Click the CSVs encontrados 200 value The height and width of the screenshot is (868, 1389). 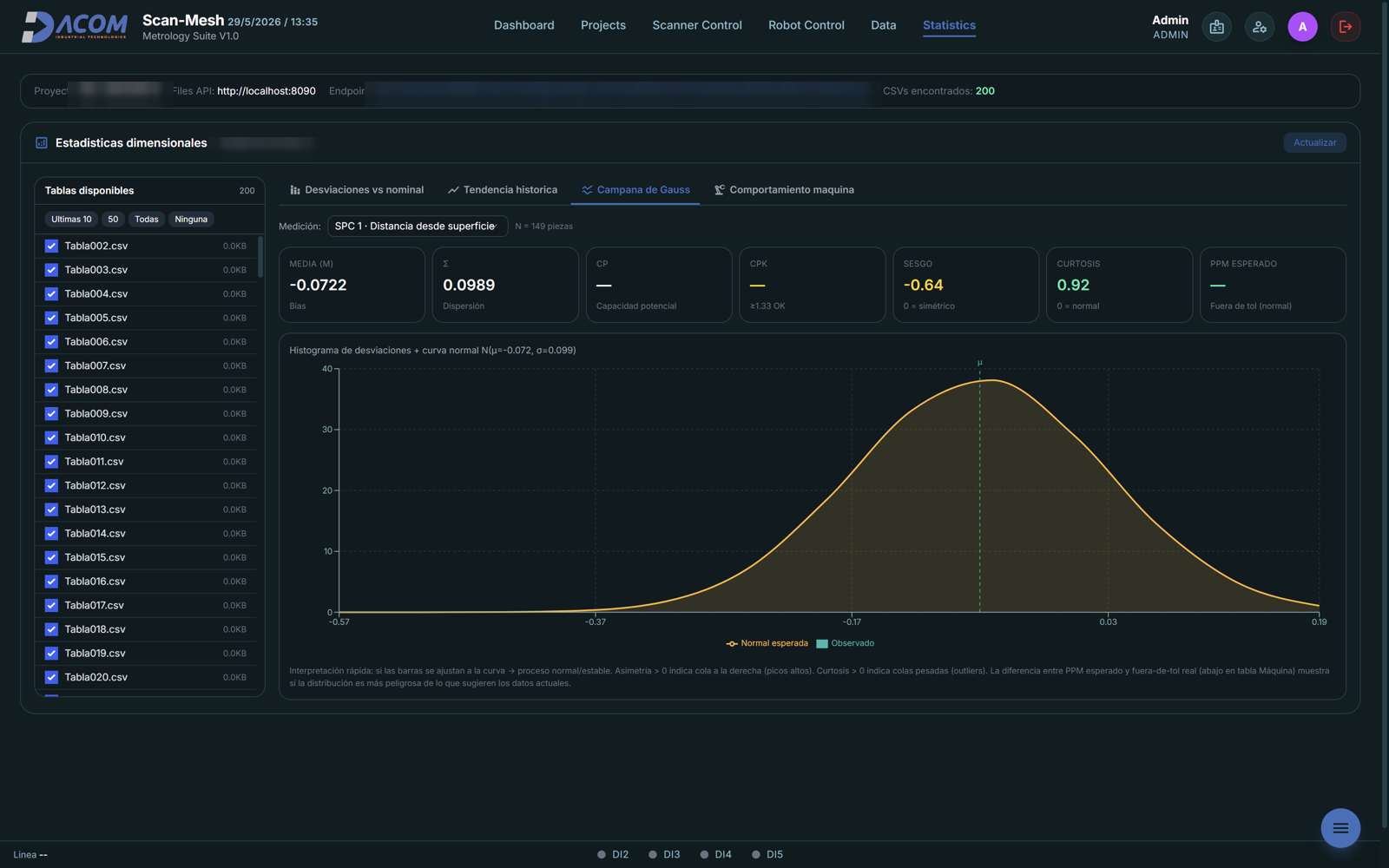[x=985, y=91]
